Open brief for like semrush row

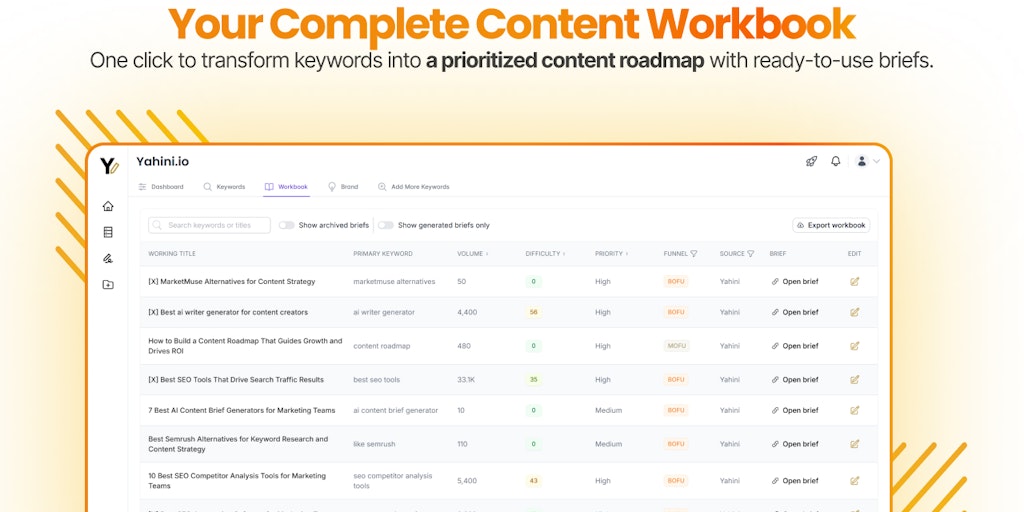(795, 444)
